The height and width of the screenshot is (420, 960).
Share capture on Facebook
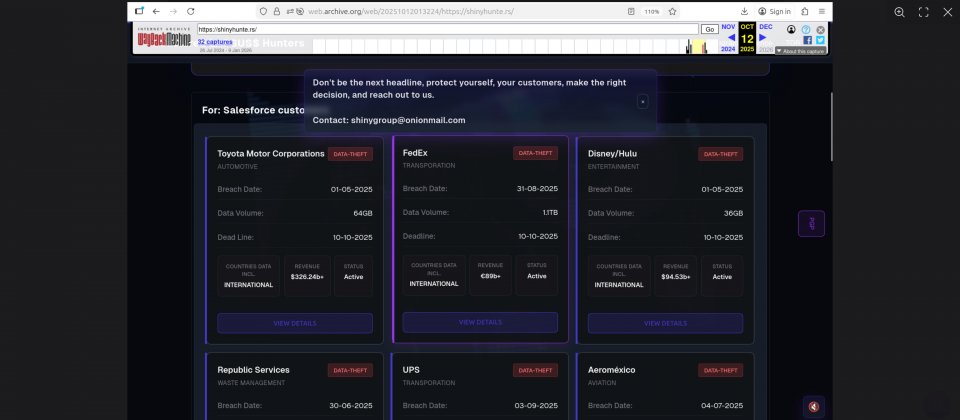(807, 41)
